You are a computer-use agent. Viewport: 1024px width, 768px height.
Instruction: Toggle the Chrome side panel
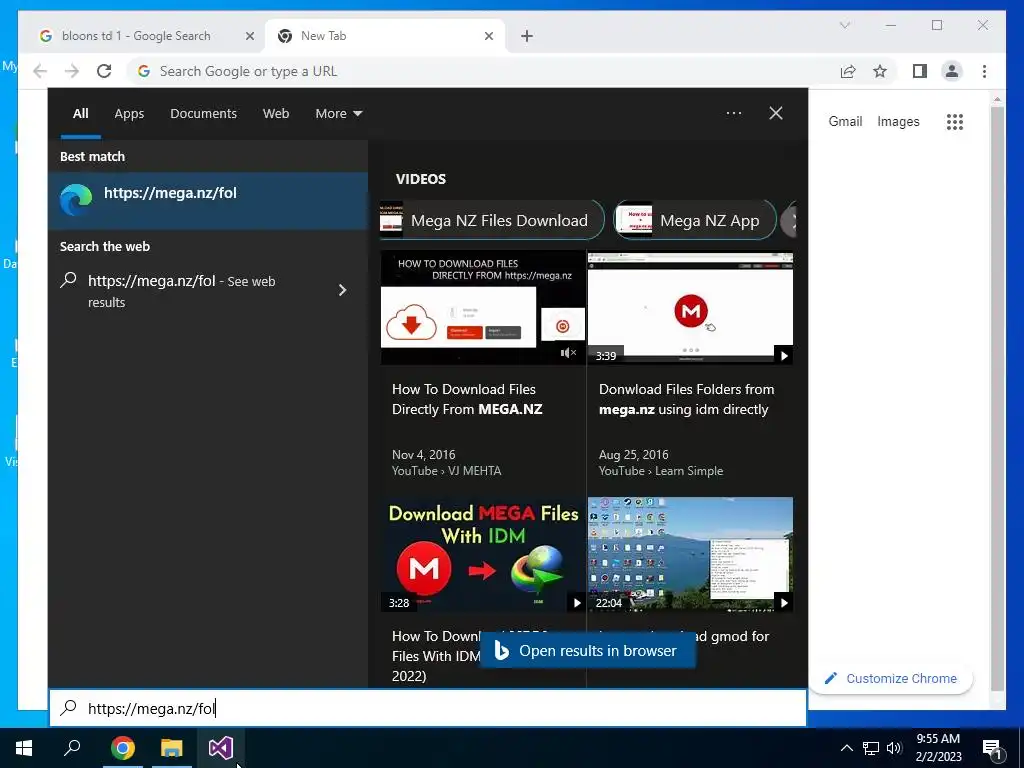coord(920,71)
